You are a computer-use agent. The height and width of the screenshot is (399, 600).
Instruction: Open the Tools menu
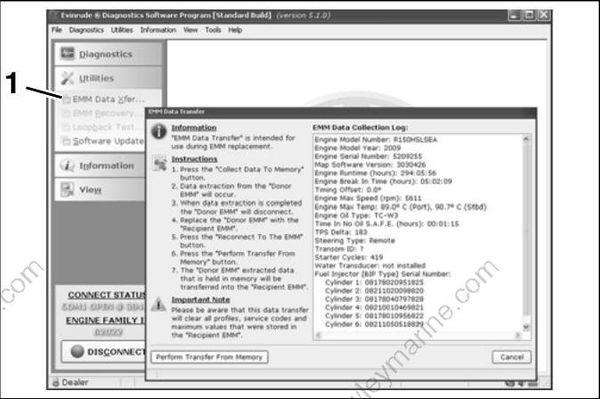tap(213, 30)
